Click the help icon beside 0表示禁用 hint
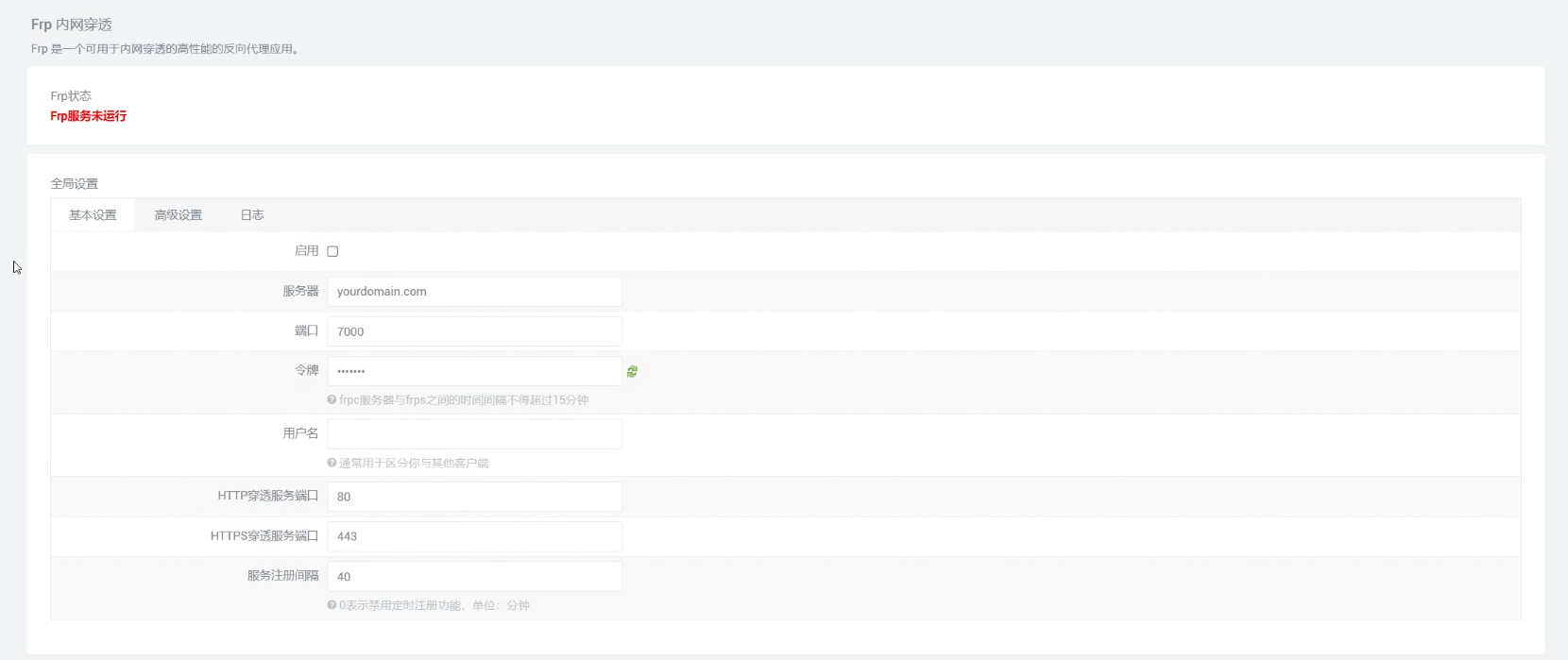This screenshot has height=660, width=1568. (x=332, y=605)
